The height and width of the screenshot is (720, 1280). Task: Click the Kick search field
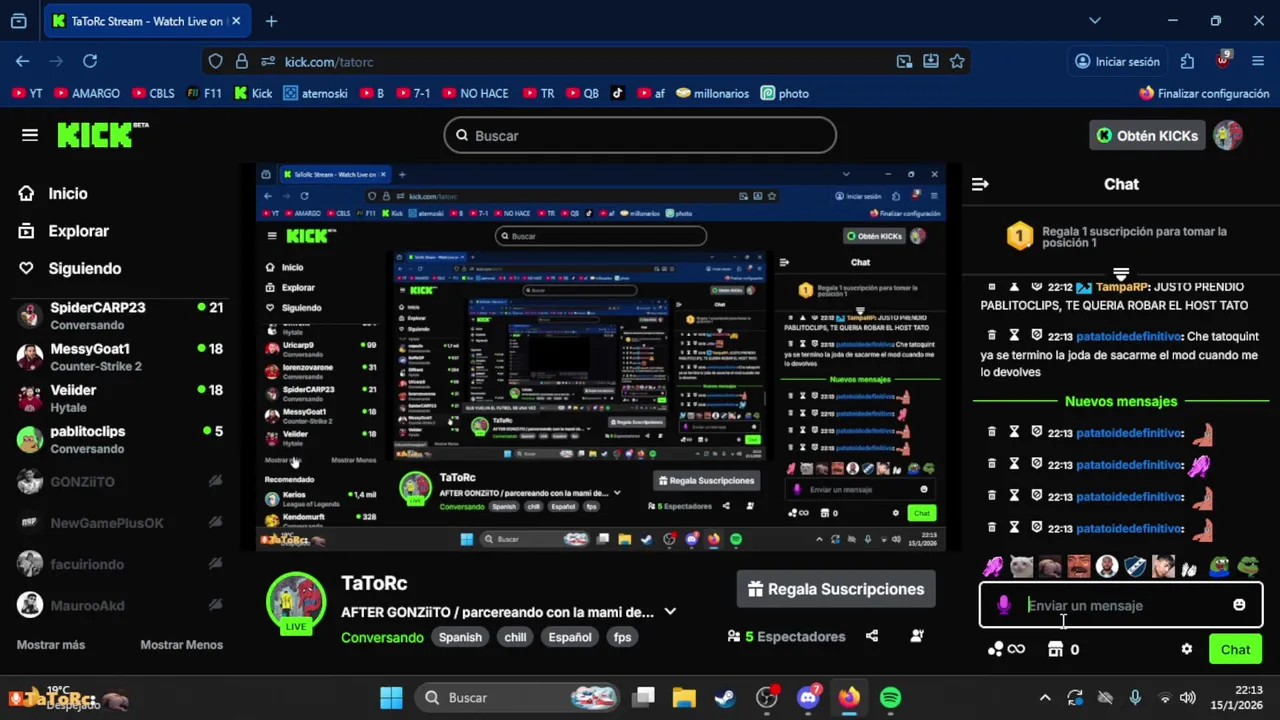tap(640, 135)
